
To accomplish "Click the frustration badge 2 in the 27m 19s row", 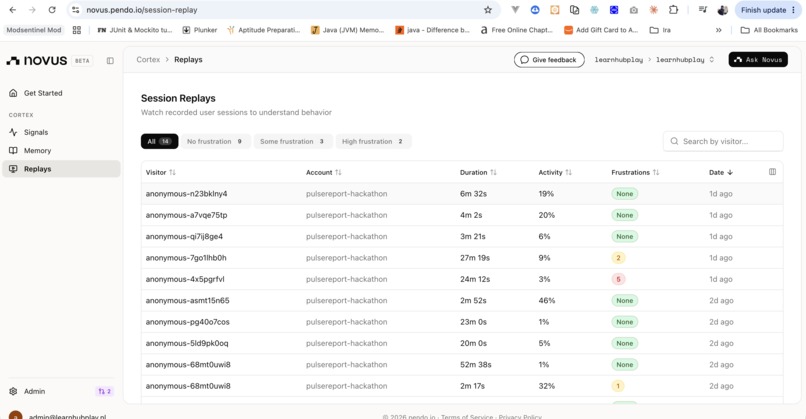I will (618, 258).
